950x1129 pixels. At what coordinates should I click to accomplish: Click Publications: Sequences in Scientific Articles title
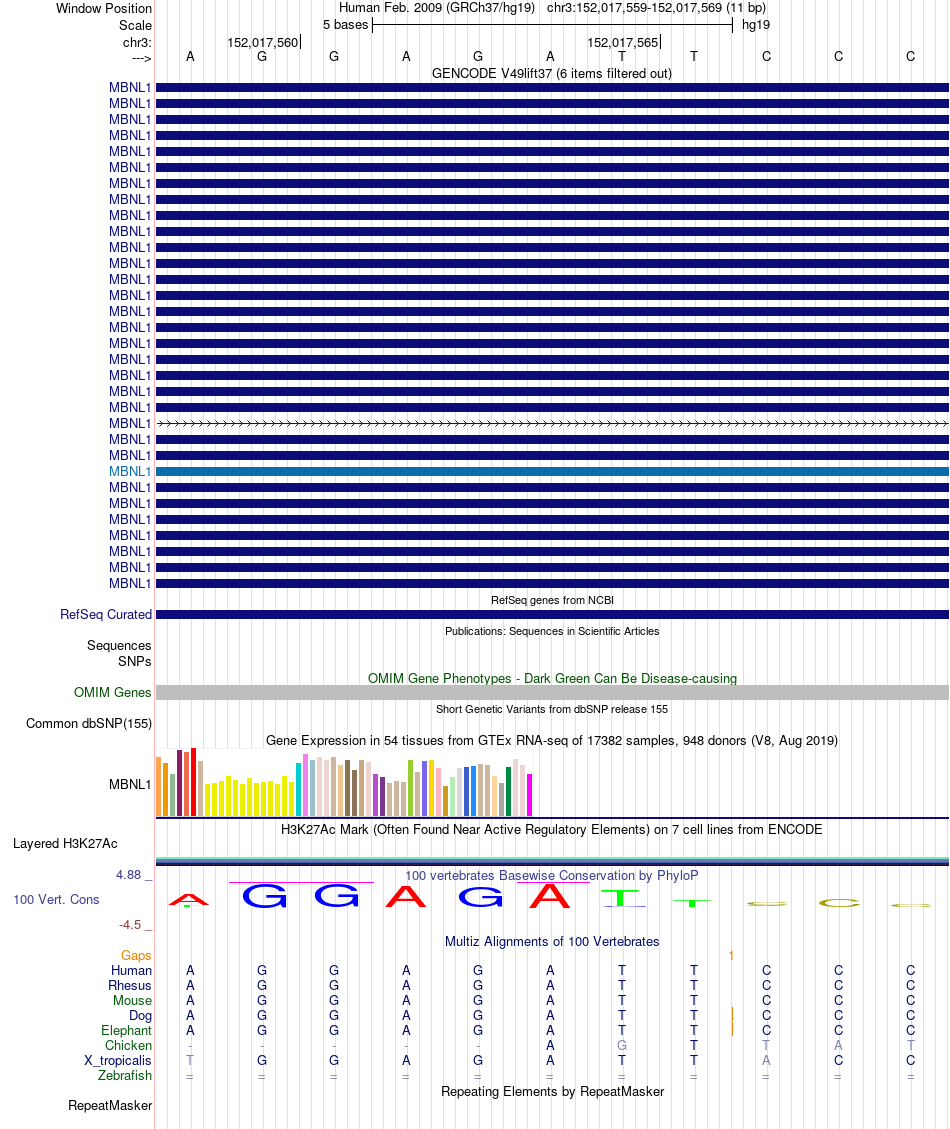(x=552, y=631)
